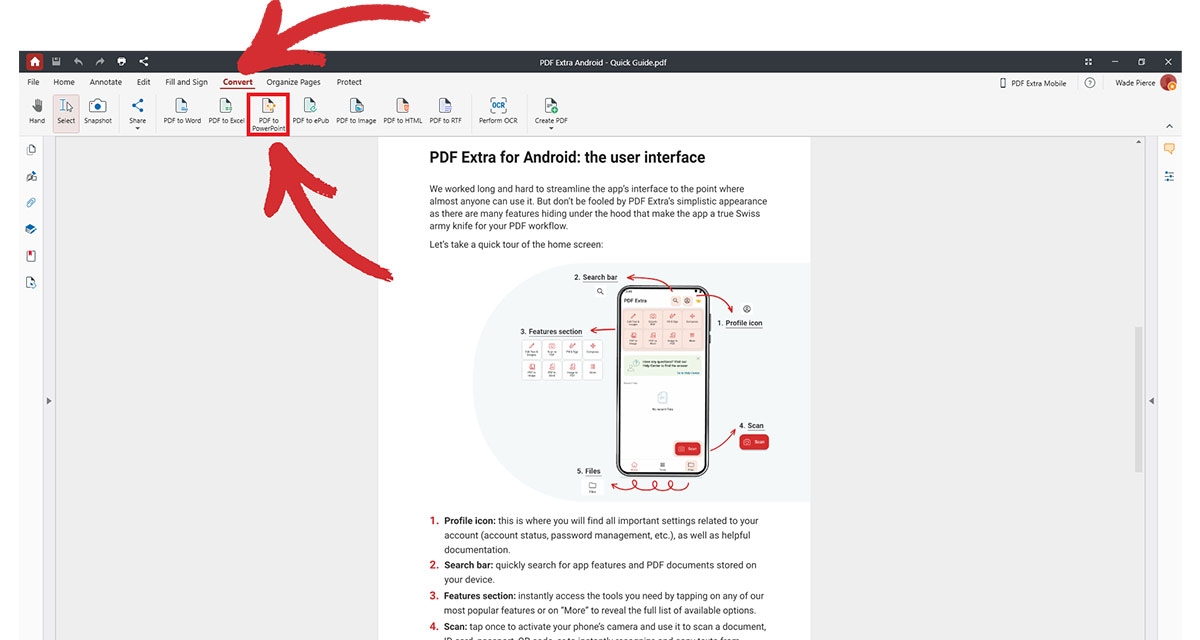This screenshot has width=1200, height=640.
Task: Switch to the Home tab
Action: 64,82
